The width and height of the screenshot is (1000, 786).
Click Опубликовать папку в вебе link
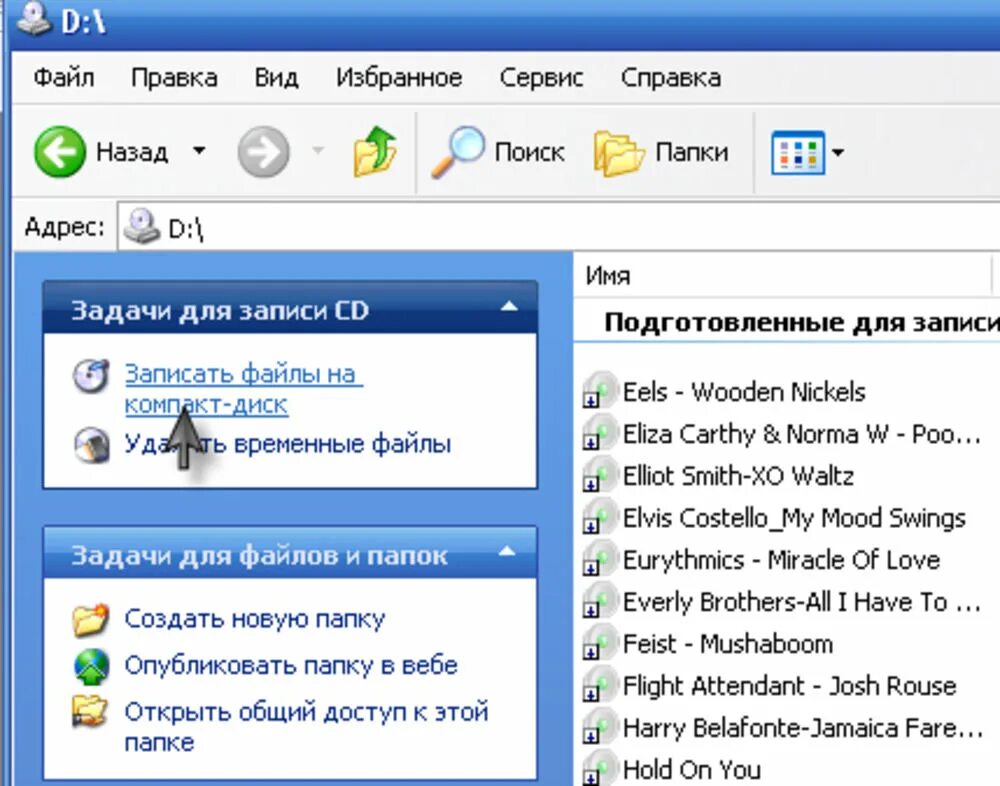(x=291, y=665)
